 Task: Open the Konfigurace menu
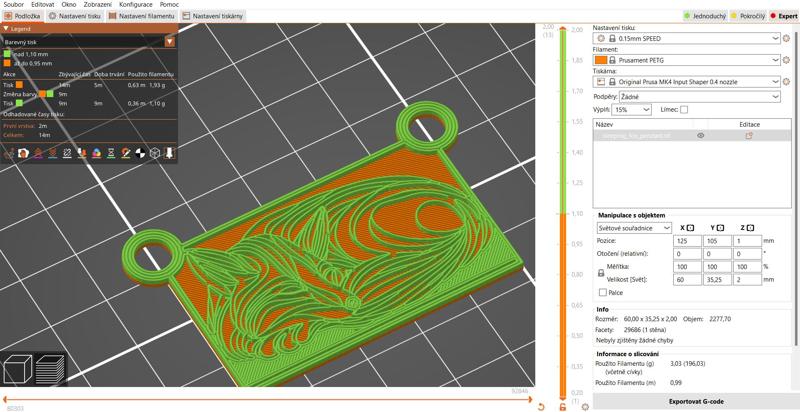pos(135,4)
